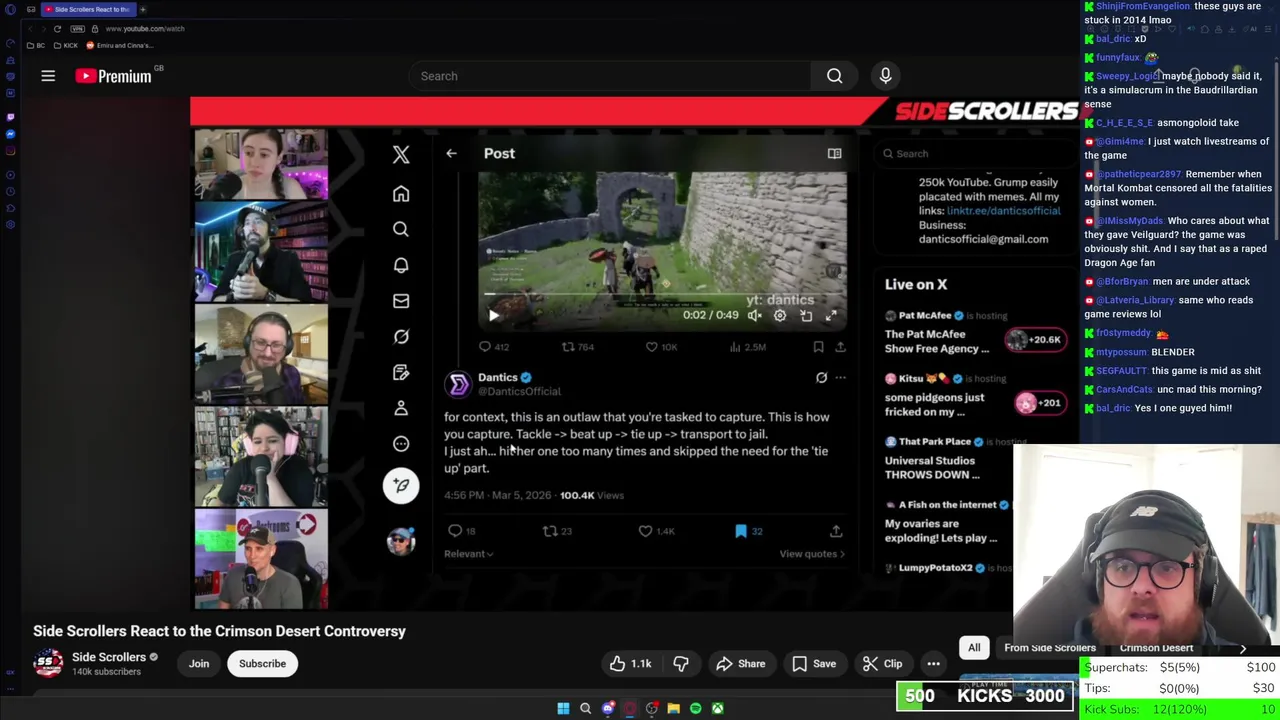Viewport: 1280px width, 720px height.
Task: Start voice search with microphone icon
Action: pyautogui.click(x=885, y=76)
